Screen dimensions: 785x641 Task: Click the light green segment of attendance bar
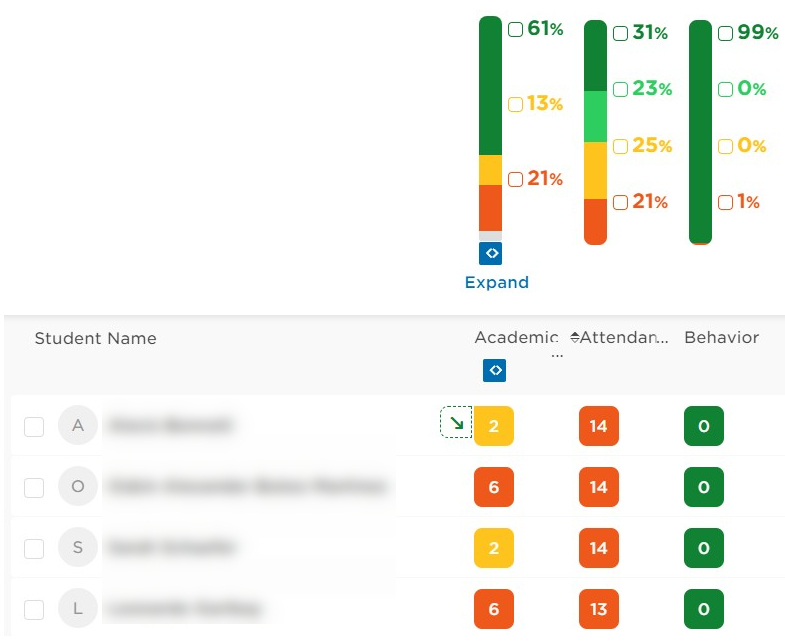tap(595, 116)
